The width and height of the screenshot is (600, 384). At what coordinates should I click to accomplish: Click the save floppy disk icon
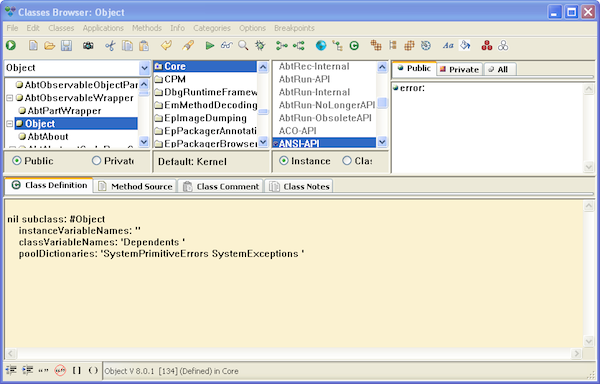coord(67,46)
